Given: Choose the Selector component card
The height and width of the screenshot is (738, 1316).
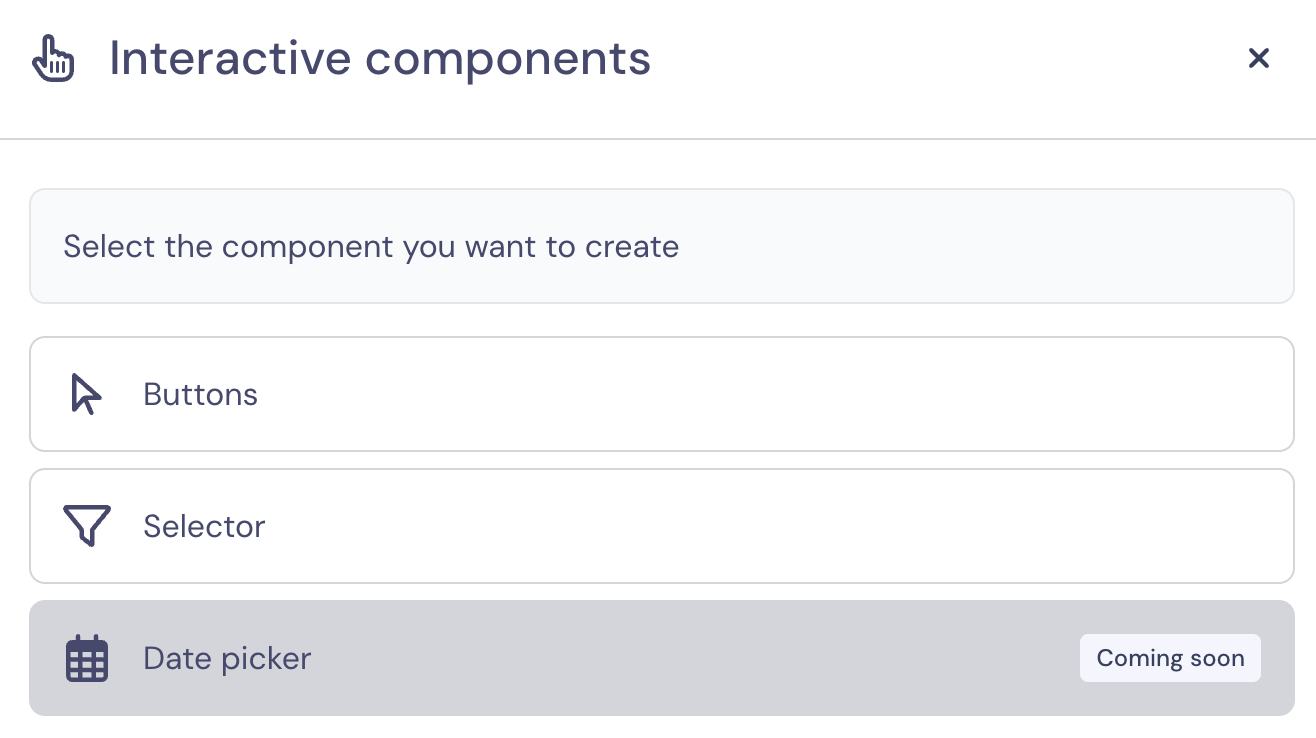Looking at the screenshot, I should coord(660,526).
